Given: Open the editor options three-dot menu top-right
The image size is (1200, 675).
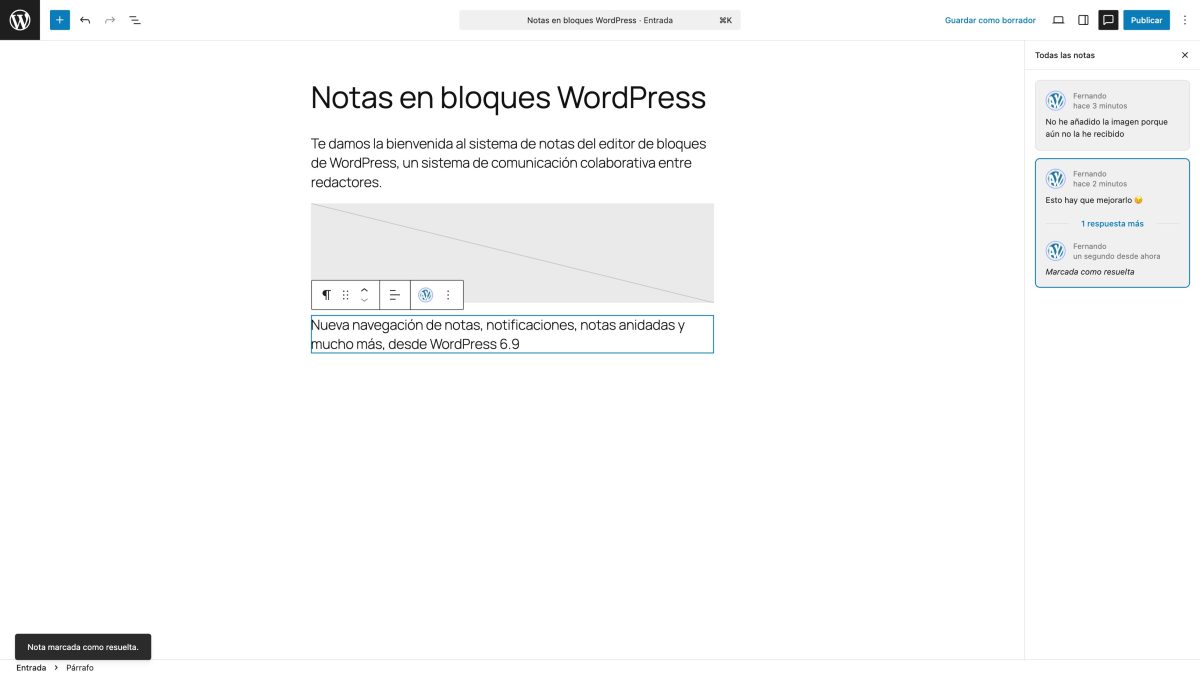Looking at the screenshot, I should pos(1185,19).
